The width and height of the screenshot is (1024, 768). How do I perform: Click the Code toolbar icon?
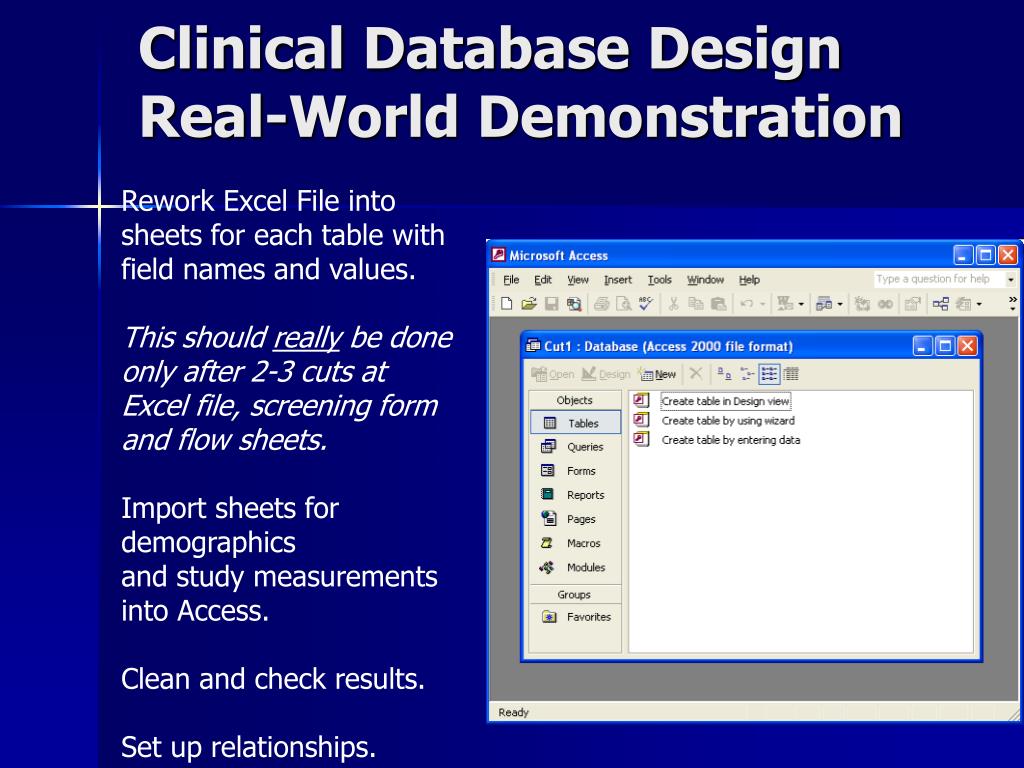click(x=862, y=304)
